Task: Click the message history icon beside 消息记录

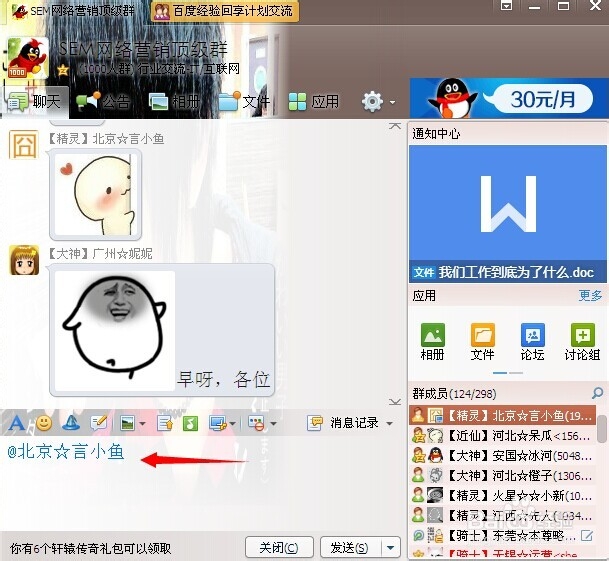Action: point(315,423)
